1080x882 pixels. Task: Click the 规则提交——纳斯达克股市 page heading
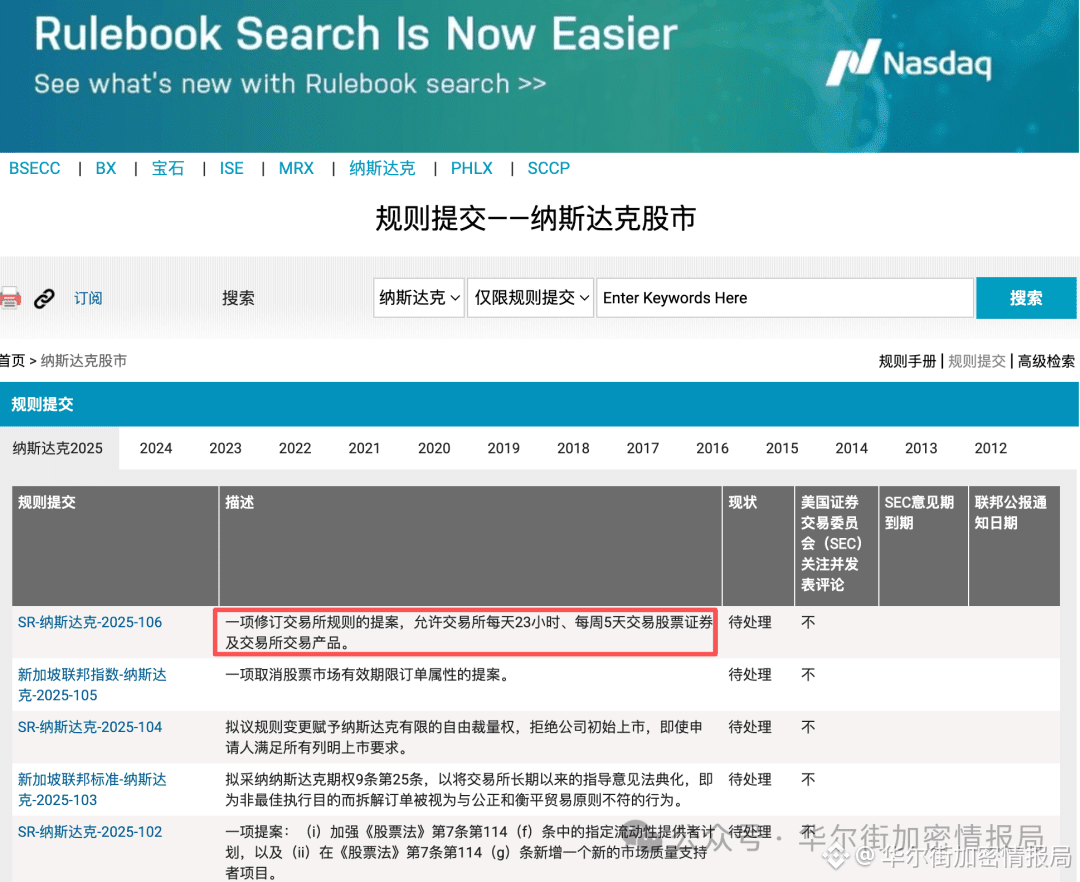[535, 218]
